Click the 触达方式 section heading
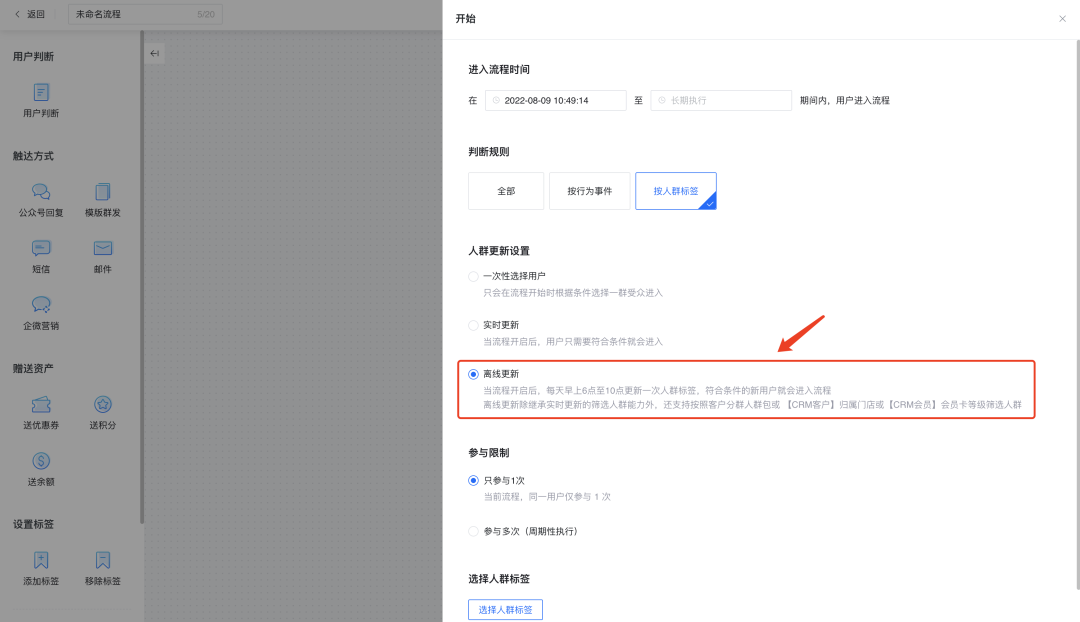The height and width of the screenshot is (622, 1080). coord(33,156)
